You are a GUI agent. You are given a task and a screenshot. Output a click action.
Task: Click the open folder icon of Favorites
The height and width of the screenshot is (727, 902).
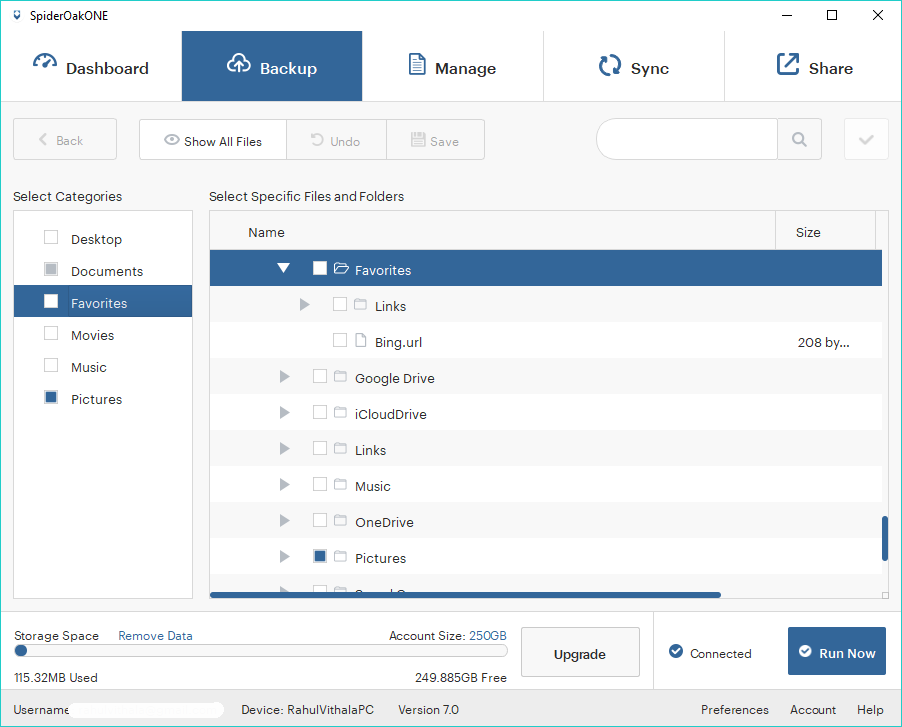click(x=341, y=268)
